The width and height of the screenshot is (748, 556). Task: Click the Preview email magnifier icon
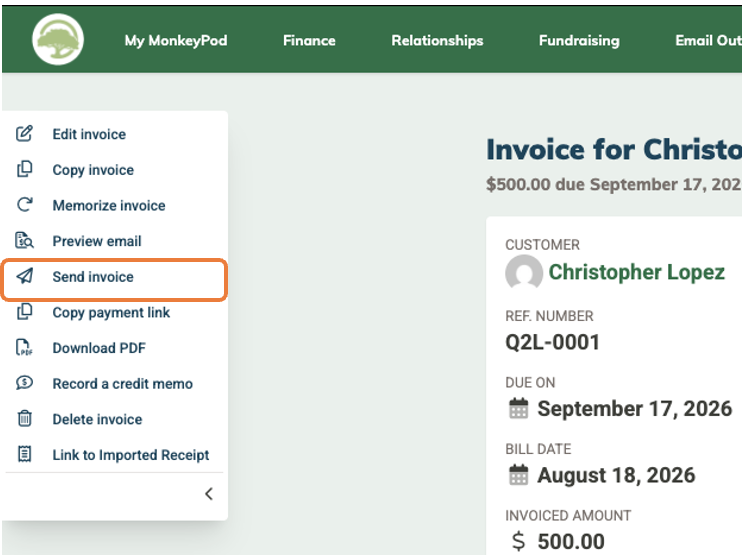pyautogui.click(x=24, y=240)
